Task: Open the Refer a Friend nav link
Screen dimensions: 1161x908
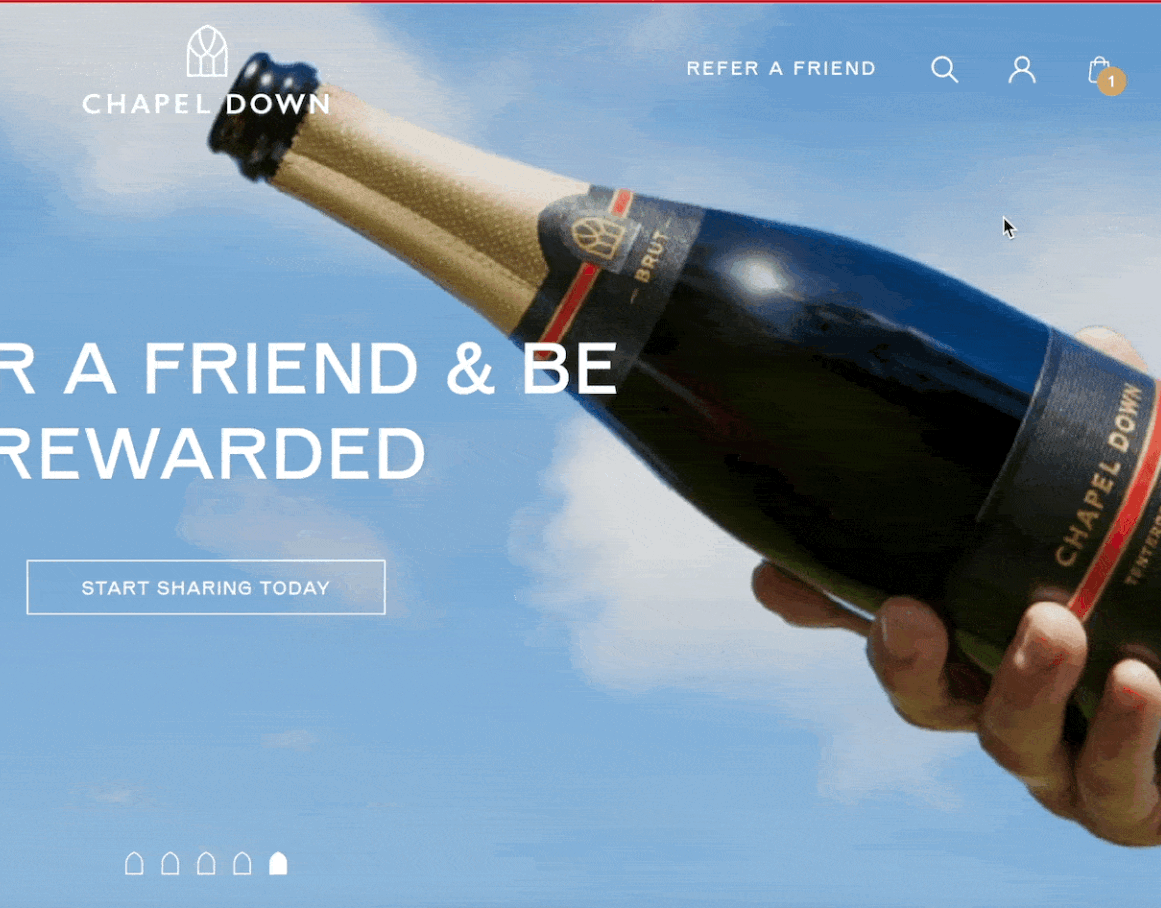Action: click(781, 68)
